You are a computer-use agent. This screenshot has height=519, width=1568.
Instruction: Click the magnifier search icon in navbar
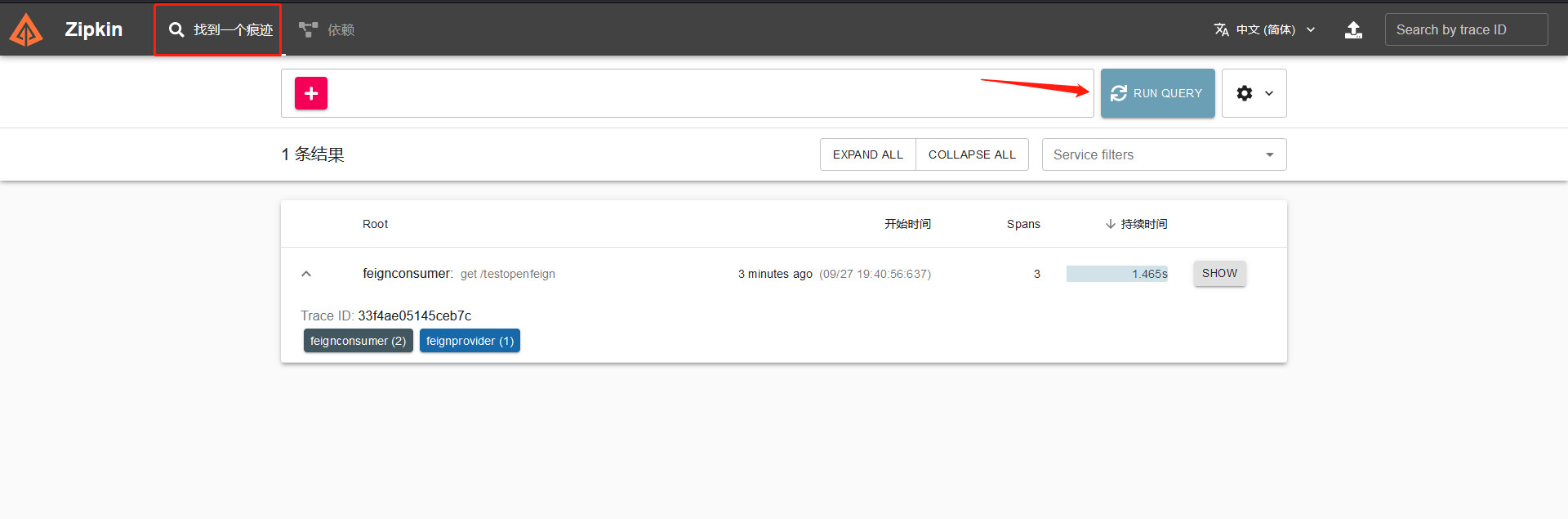click(x=176, y=30)
